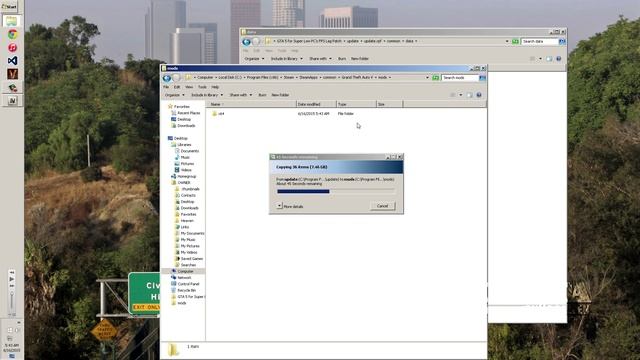Launch iTunes from the taskbar
The image size is (640, 360).
(12, 48)
